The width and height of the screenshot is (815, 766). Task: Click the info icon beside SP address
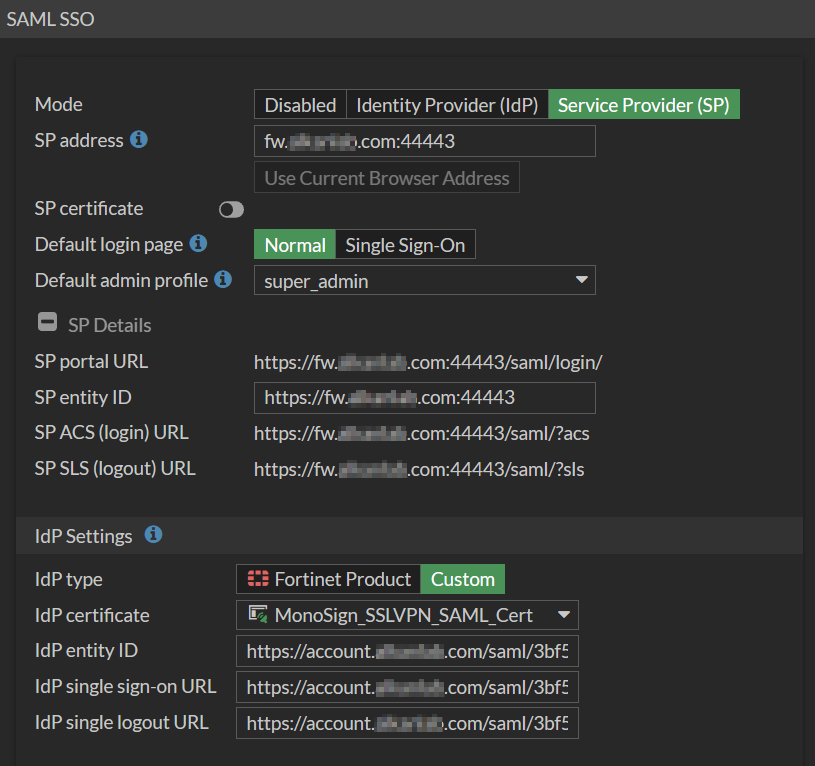(x=139, y=140)
